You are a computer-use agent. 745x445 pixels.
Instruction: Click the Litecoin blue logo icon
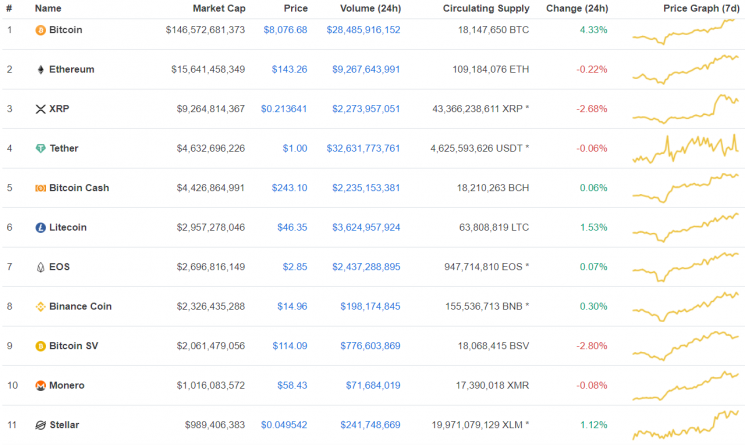click(40, 227)
